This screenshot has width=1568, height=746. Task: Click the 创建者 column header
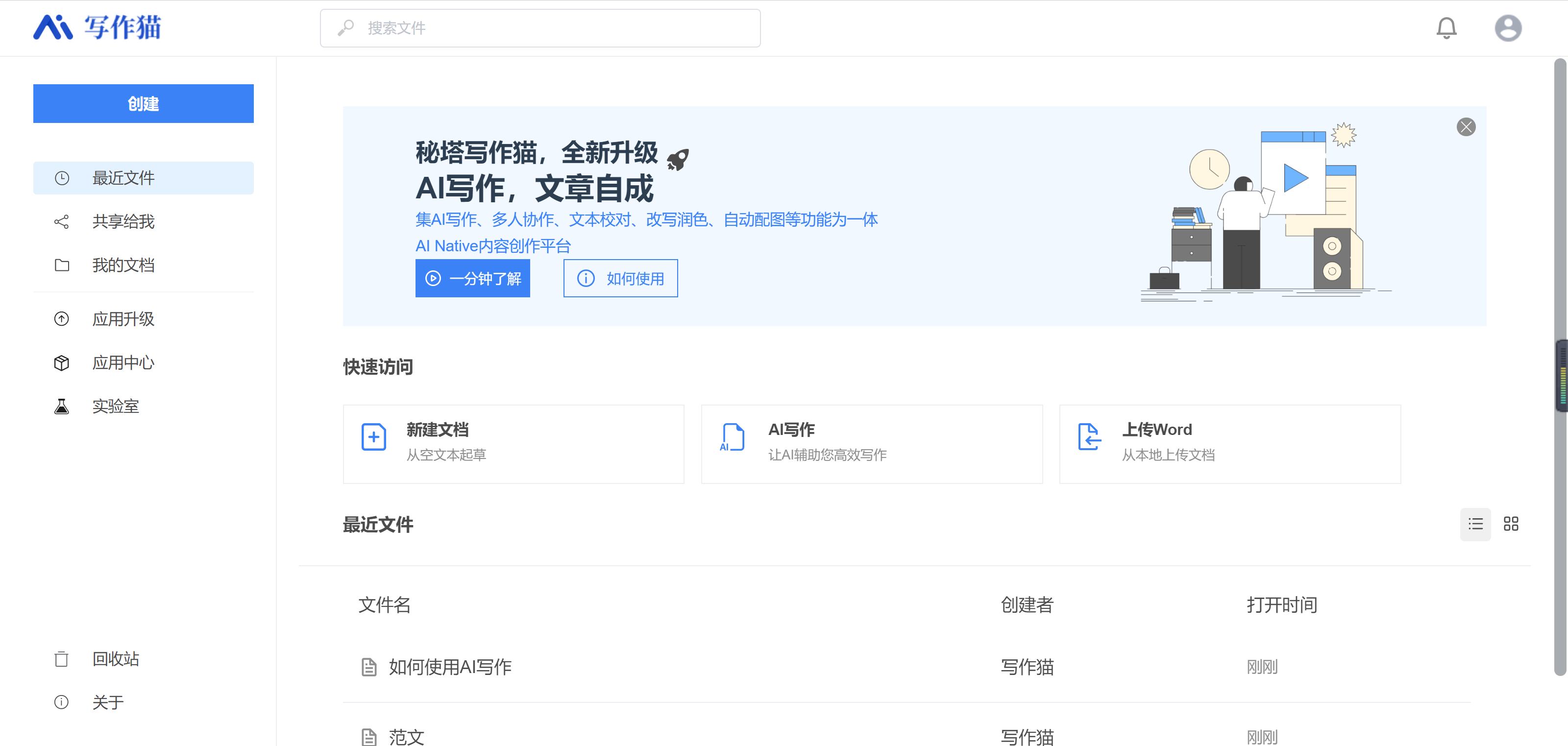point(1027,605)
